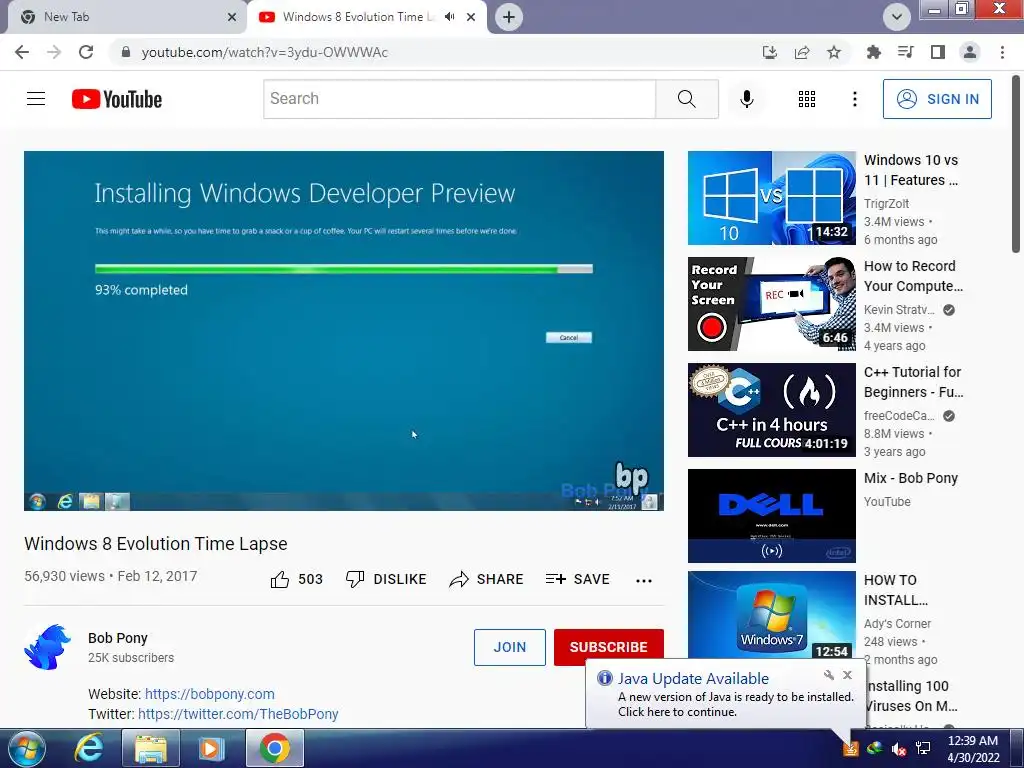Image resolution: width=1024 pixels, height=768 pixels.
Task: Click the install app icon in address bar
Action: pos(770,52)
